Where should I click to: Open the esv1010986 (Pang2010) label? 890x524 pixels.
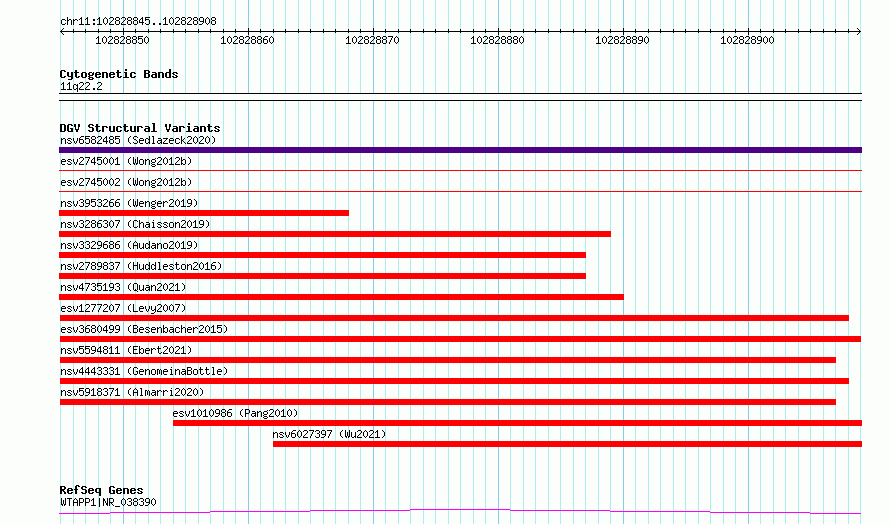(235, 413)
